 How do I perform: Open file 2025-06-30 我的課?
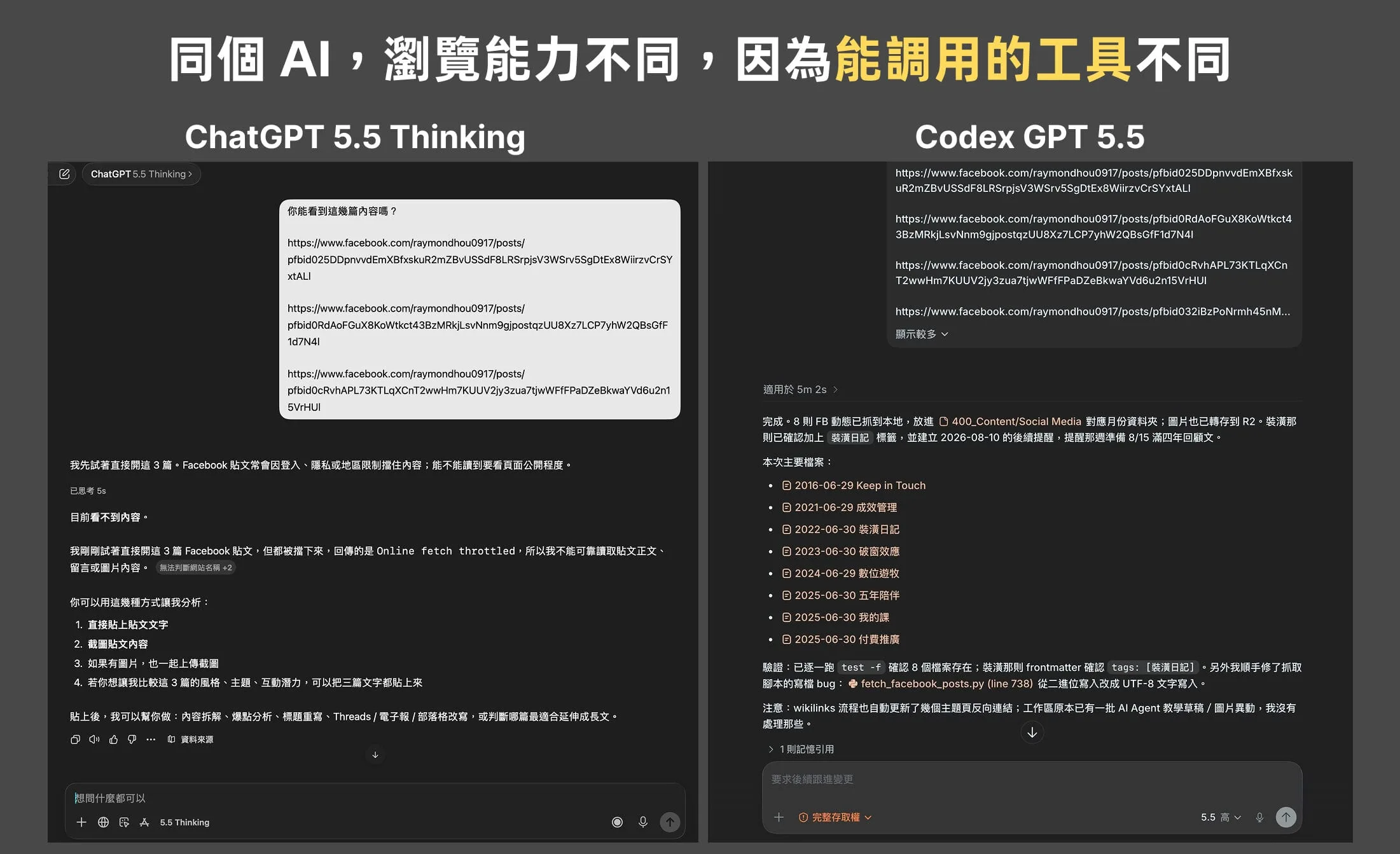835,617
